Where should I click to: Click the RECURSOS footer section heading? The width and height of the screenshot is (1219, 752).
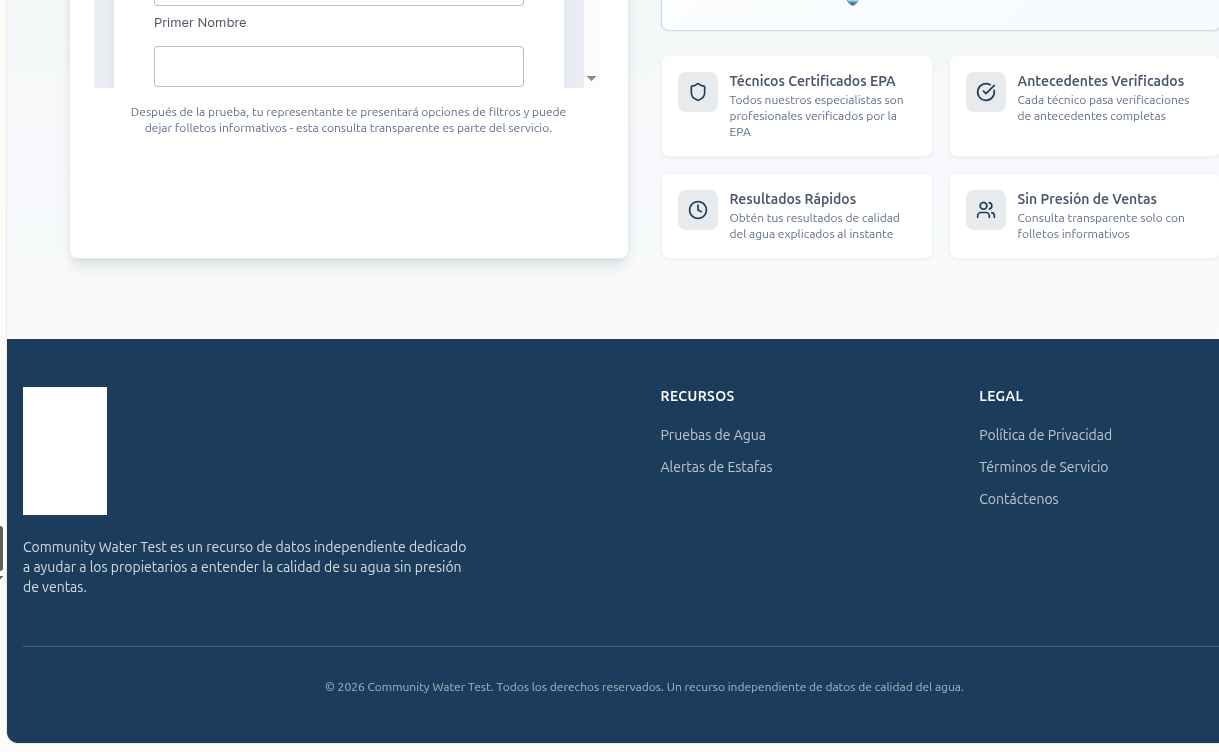[x=697, y=396]
